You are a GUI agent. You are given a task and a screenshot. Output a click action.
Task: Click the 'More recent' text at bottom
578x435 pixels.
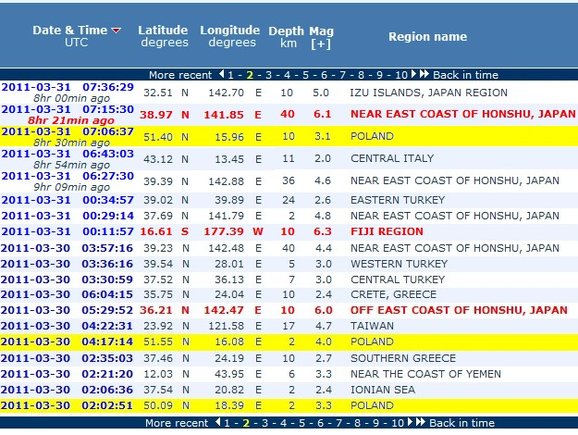[177, 423]
